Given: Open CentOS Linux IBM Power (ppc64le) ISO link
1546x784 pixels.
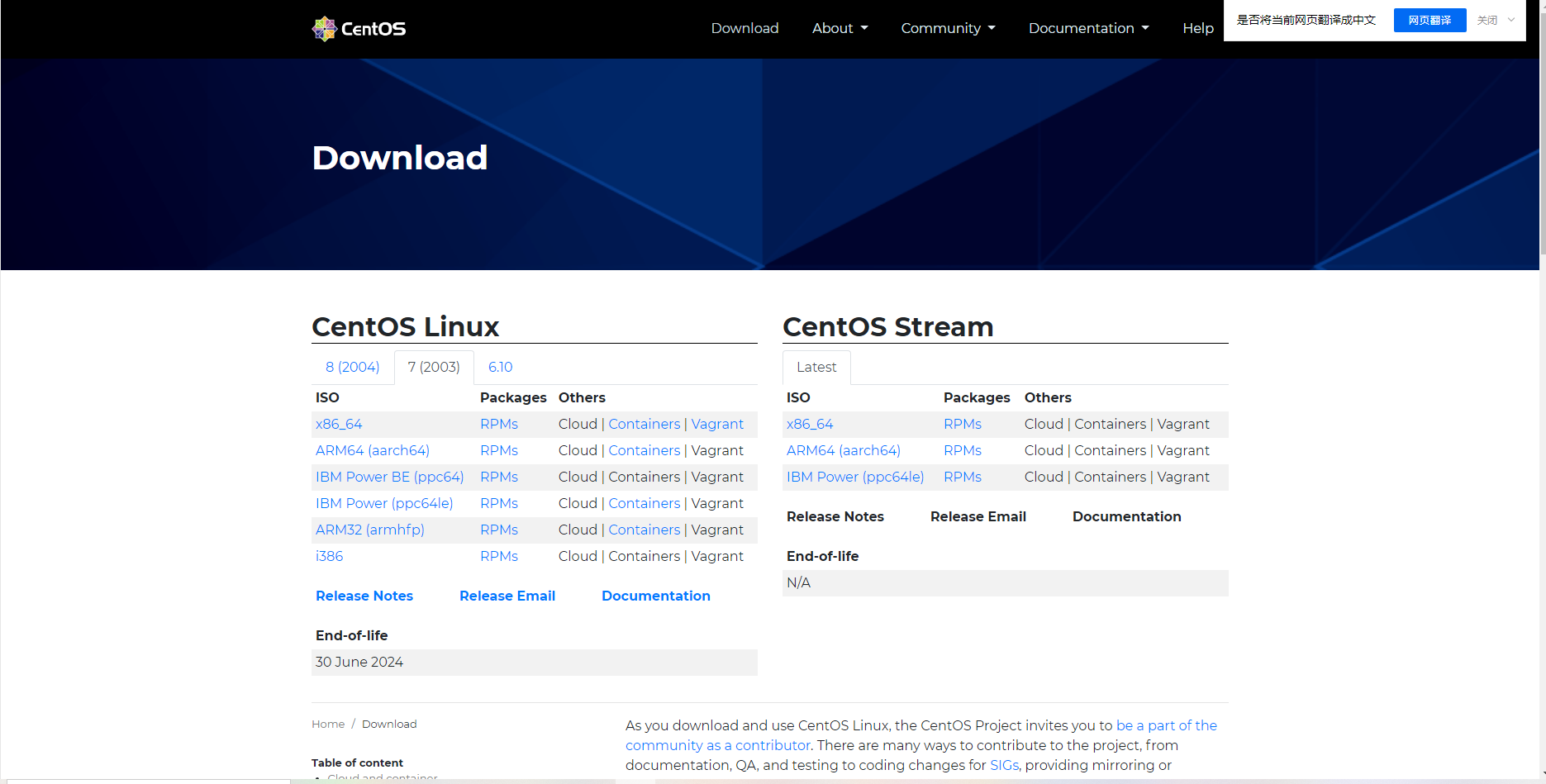Looking at the screenshot, I should 384,503.
